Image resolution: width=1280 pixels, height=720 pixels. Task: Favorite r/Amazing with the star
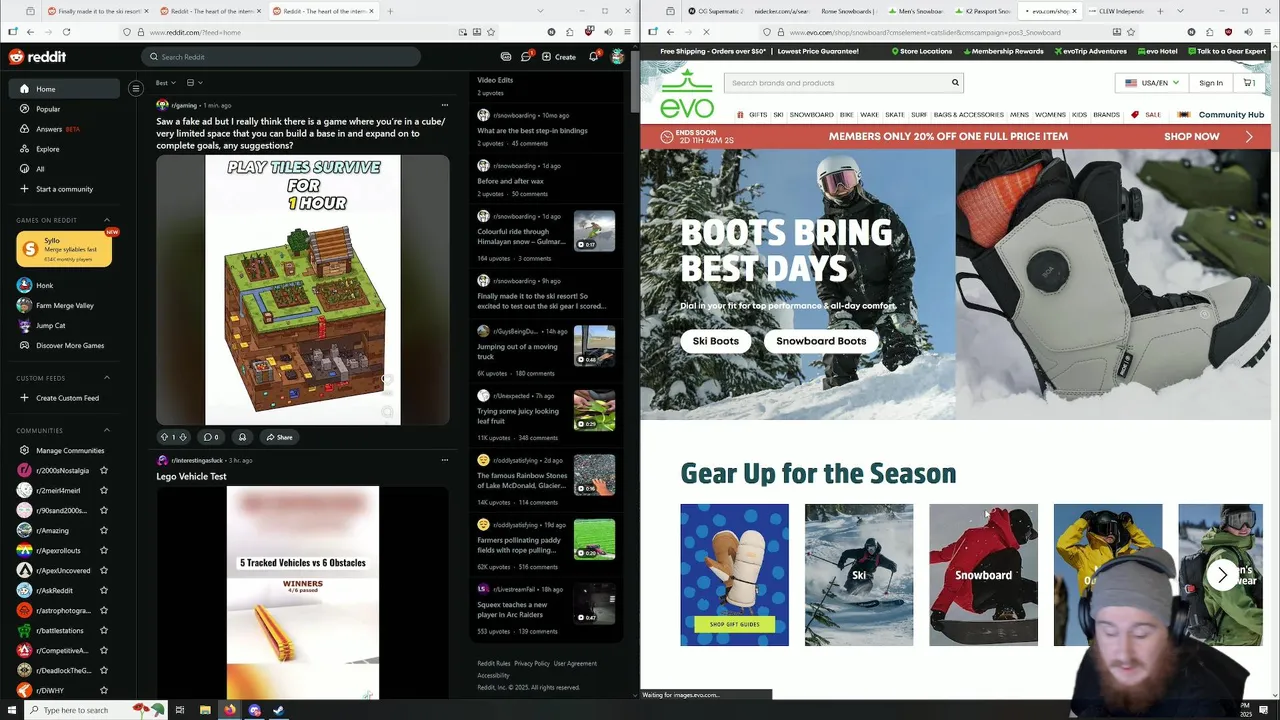tap(104, 530)
